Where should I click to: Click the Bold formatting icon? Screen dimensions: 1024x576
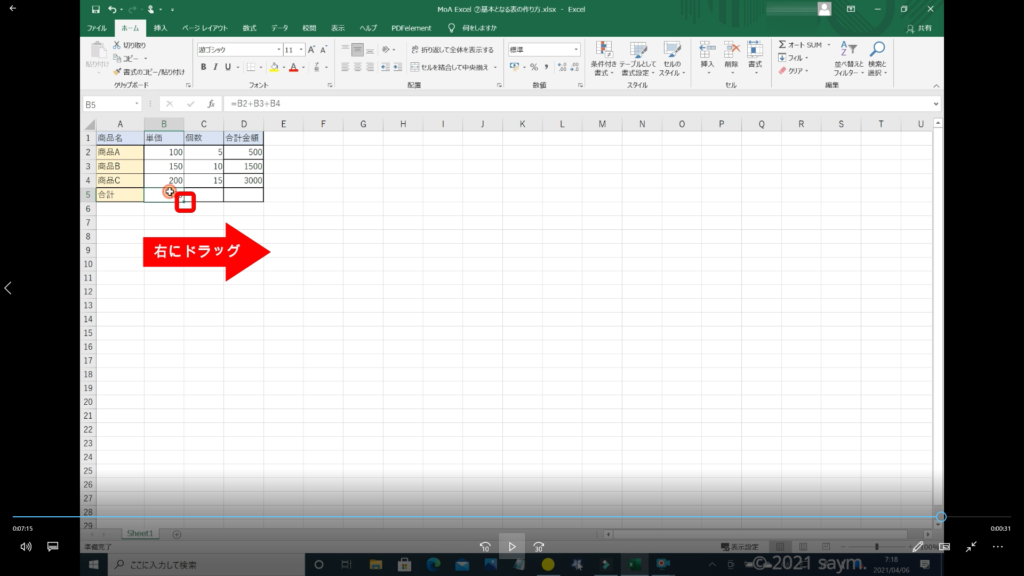click(202, 67)
